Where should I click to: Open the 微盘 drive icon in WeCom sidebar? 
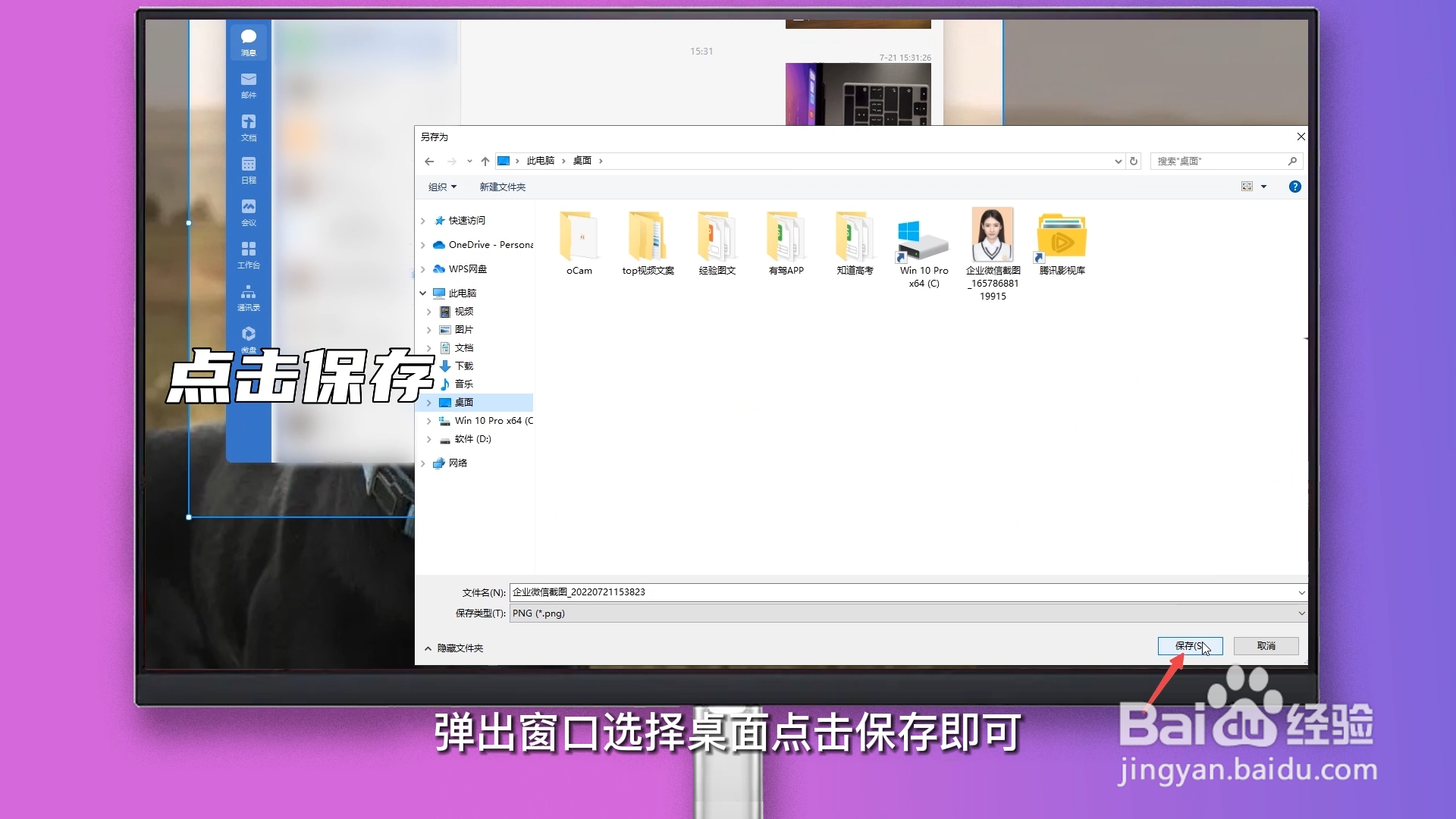click(x=249, y=339)
